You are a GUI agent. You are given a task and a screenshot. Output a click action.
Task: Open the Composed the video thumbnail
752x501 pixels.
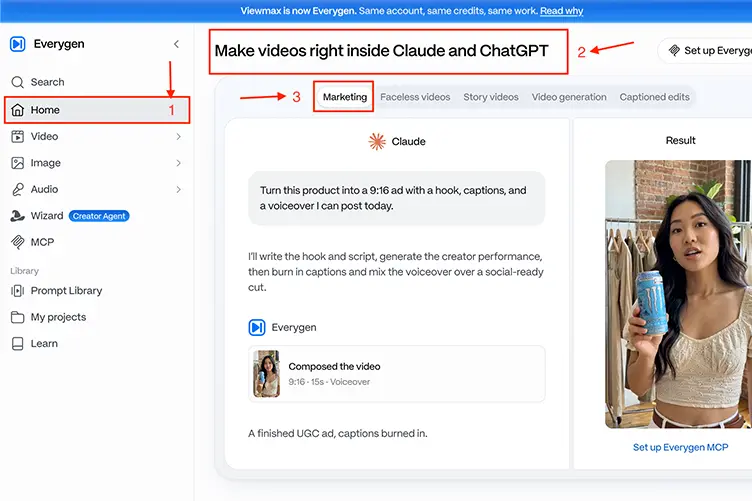[266, 373]
